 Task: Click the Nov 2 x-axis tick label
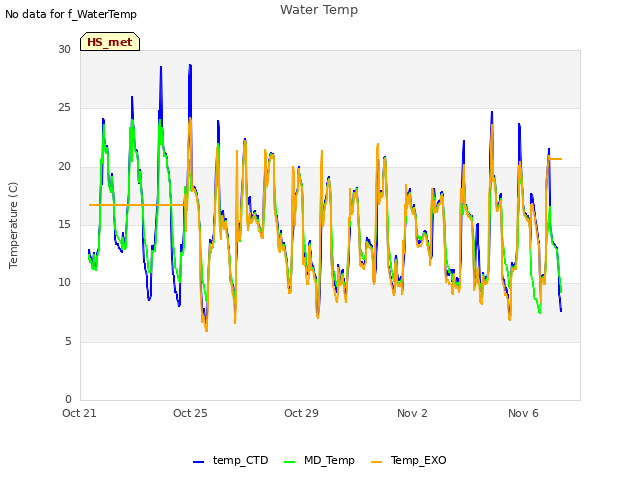[412, 413]
